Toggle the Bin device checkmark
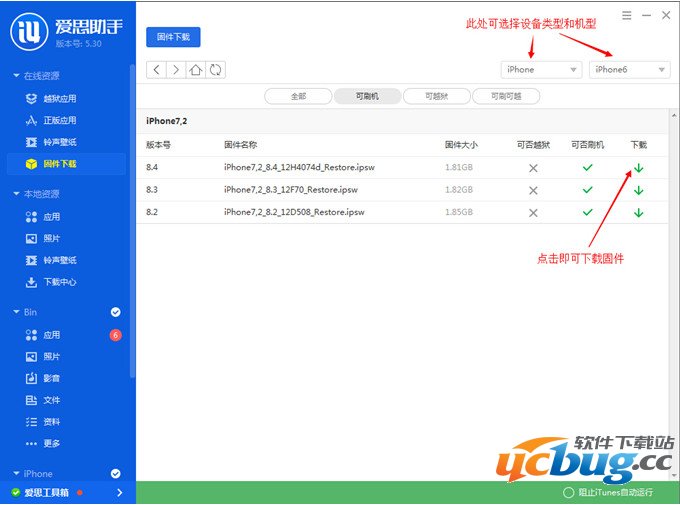Image resolution: width=680 pixels, height=505 pixels. (115, 312)
